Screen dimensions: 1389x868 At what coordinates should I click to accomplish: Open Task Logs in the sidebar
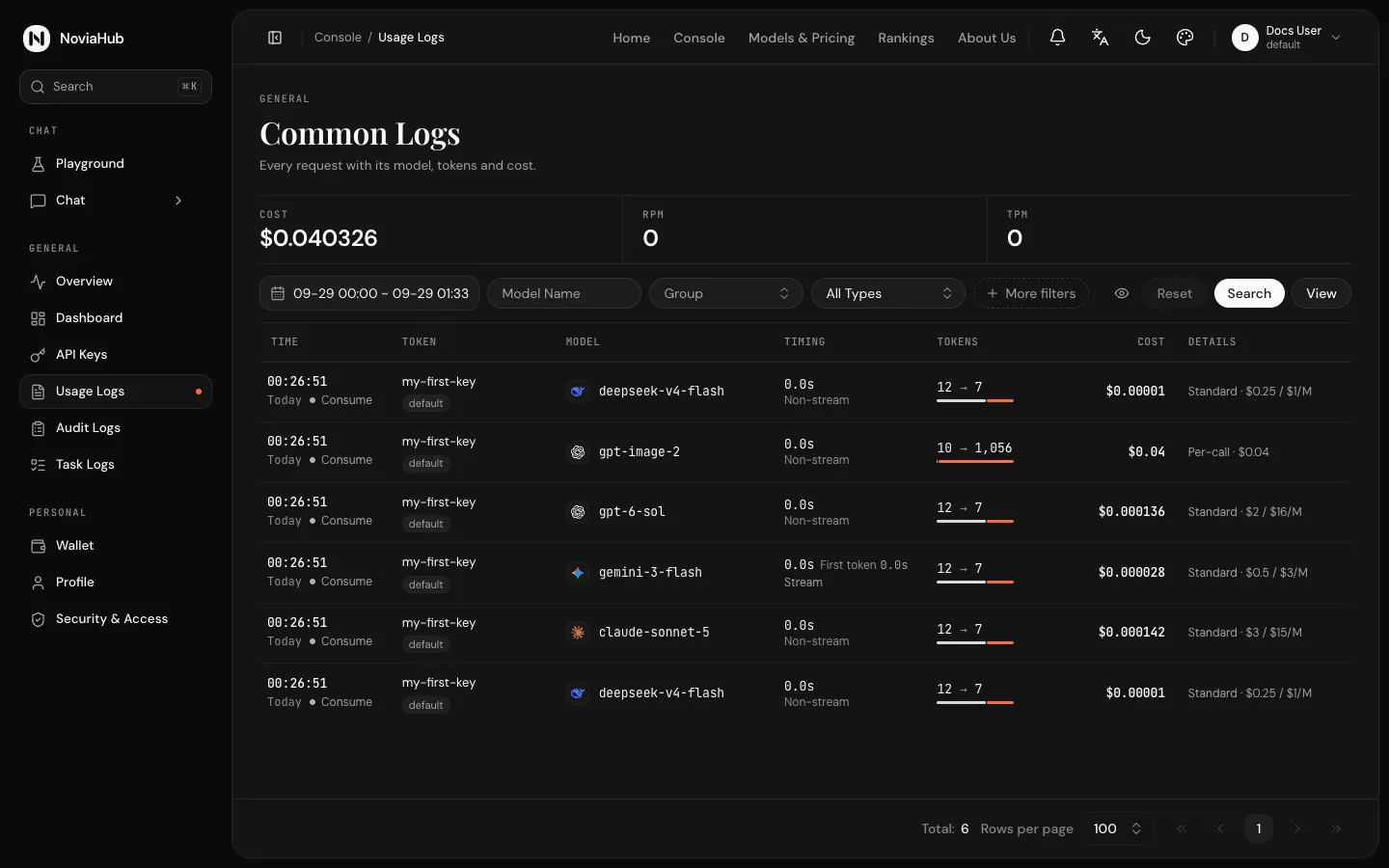[x=116, y=465]
